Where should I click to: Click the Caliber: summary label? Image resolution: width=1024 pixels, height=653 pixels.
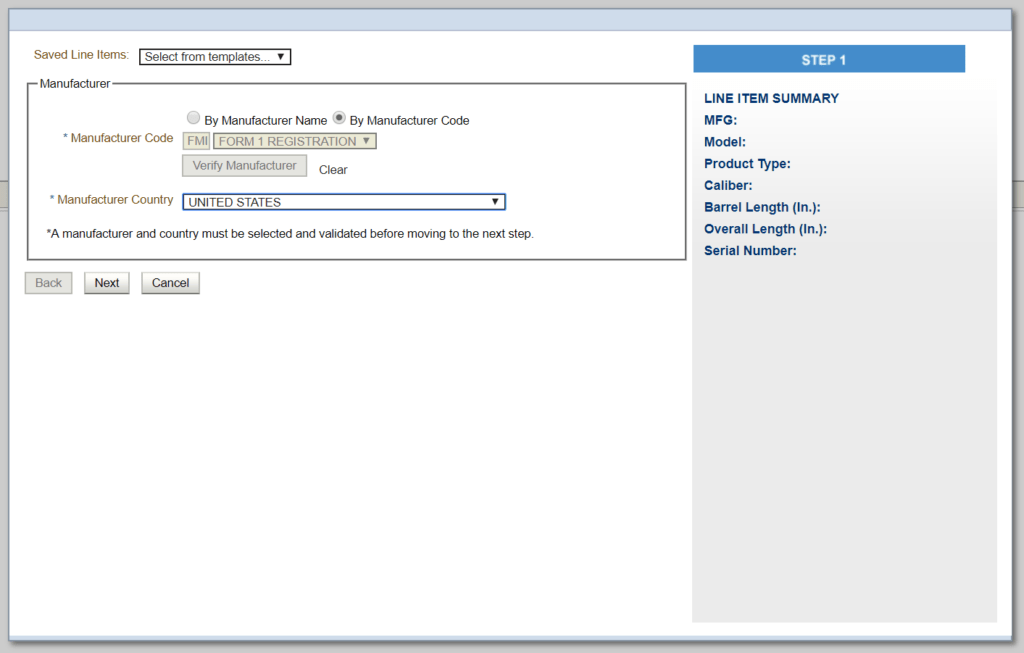click(x=728, y=185)
